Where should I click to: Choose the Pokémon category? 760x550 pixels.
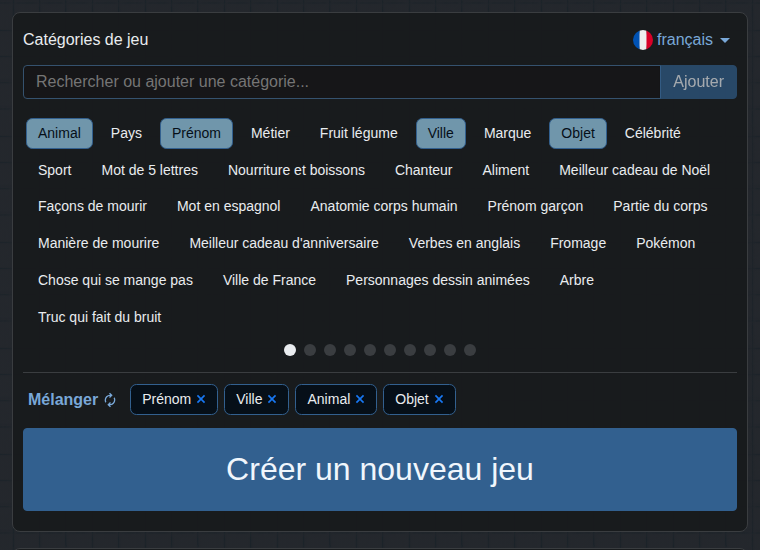[665, 243]
